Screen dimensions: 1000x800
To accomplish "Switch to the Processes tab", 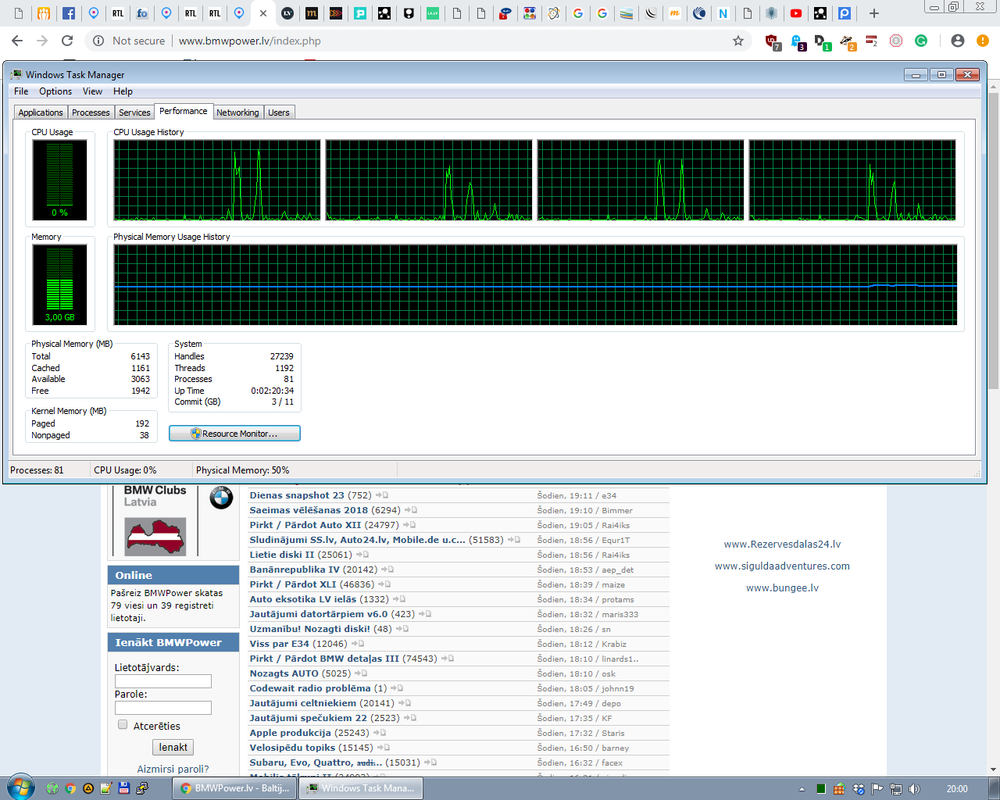I will [91, 112].
